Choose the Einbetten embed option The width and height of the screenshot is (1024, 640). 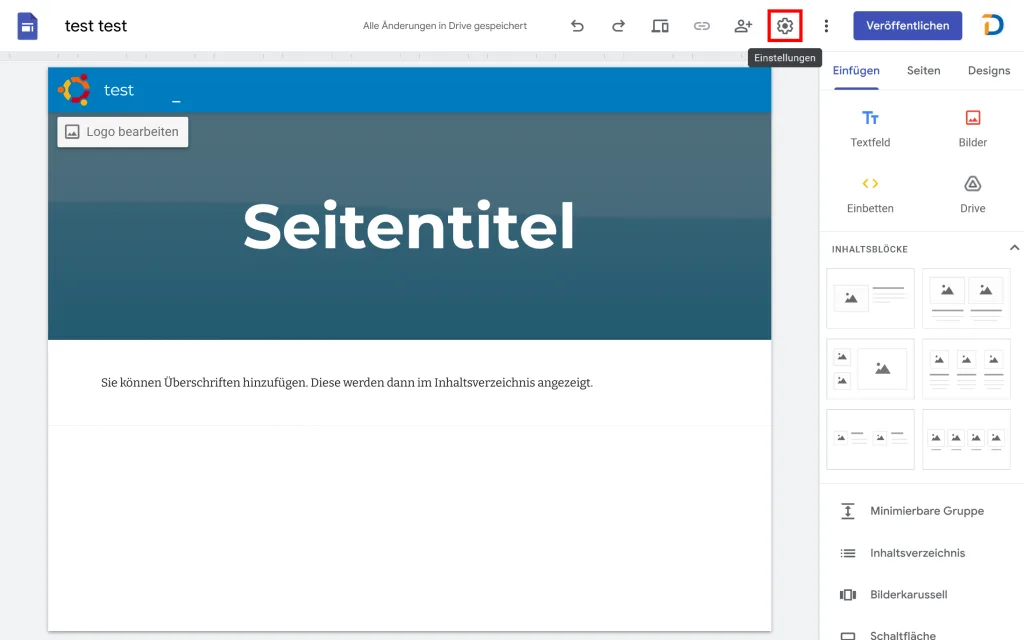point(870,195)
